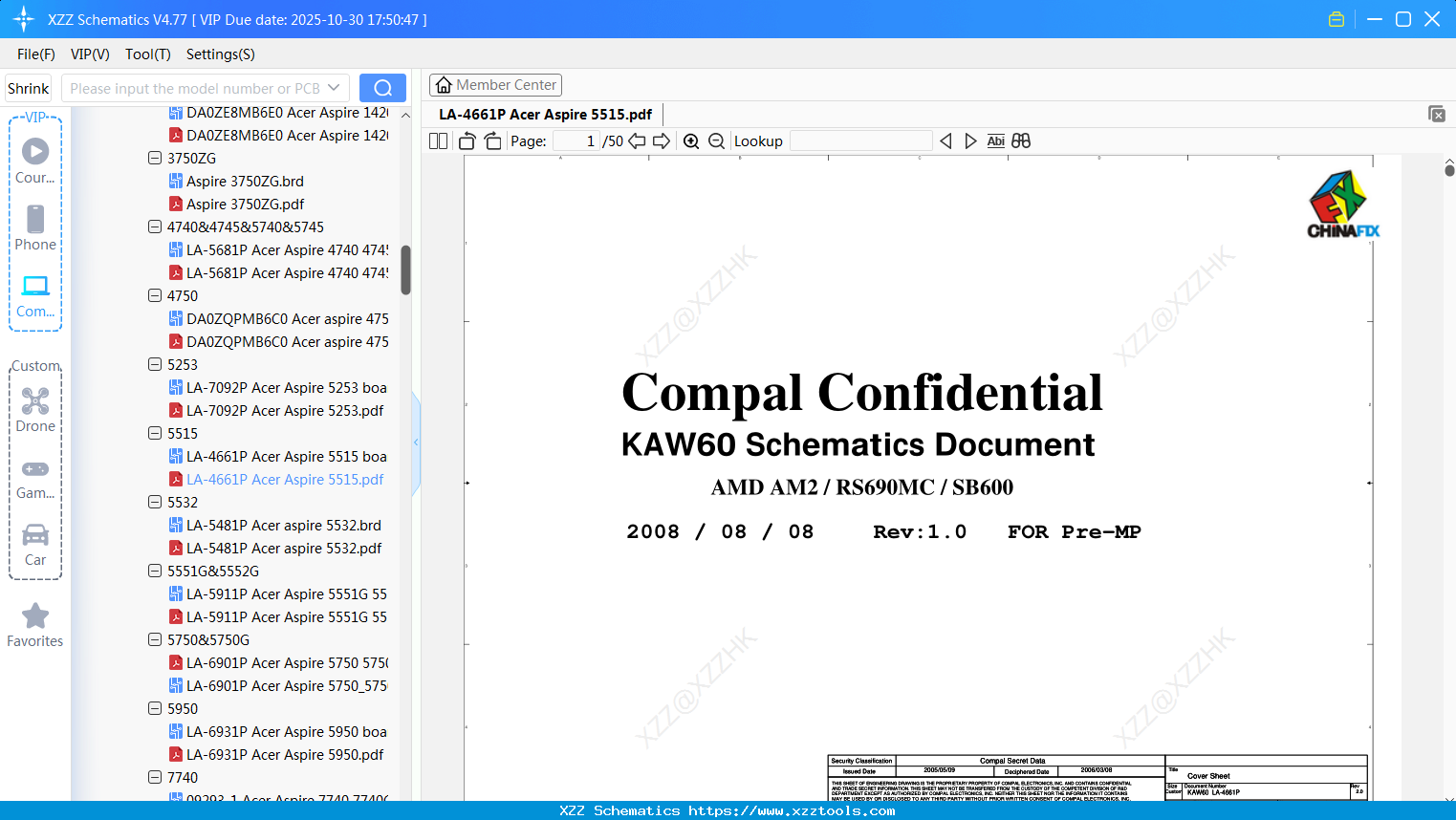Open LA-6931P Acer Aspire 5950.pdf

(276, 754)
